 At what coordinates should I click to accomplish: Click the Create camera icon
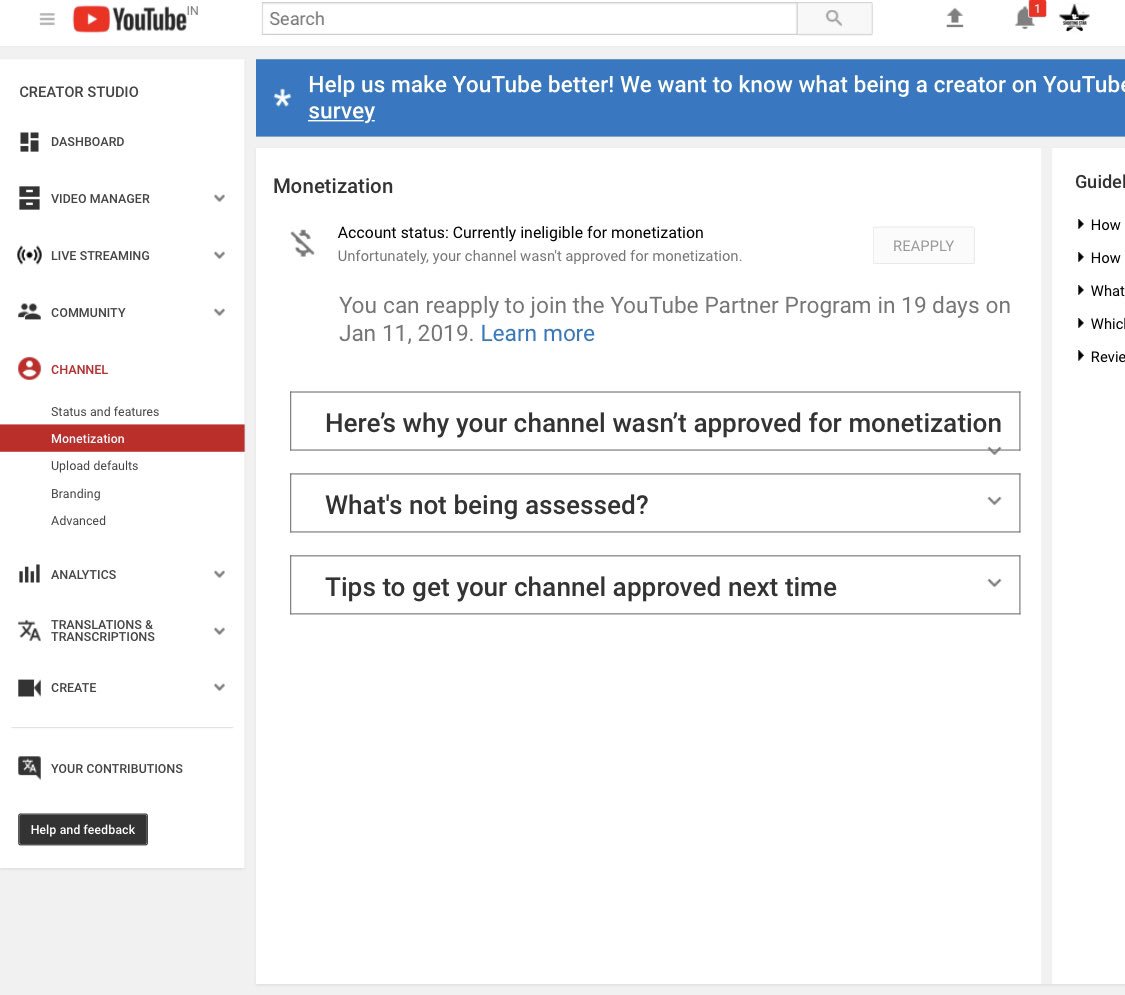29,687
